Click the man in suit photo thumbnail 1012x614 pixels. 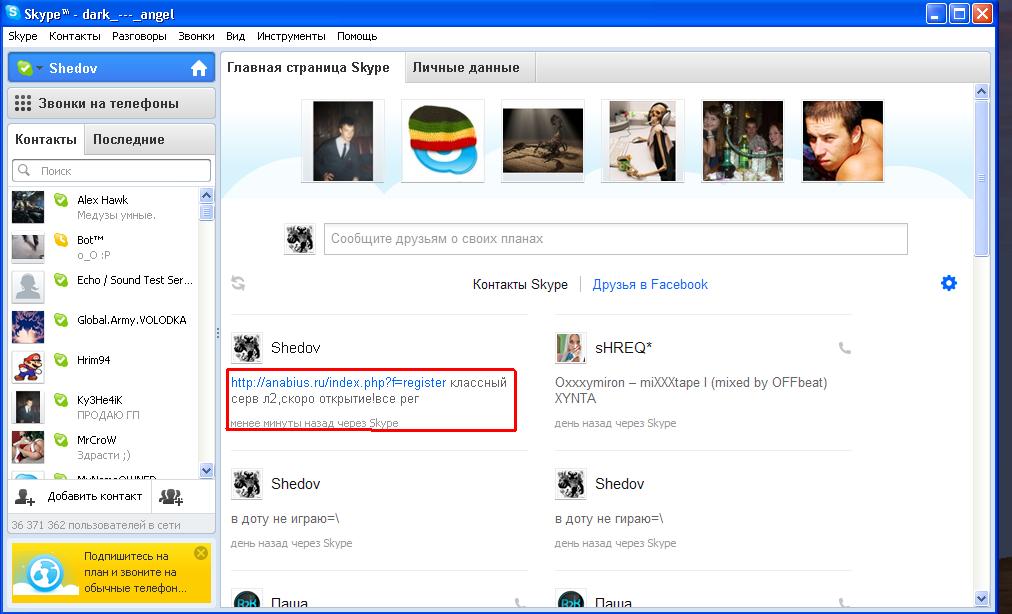[x=343, y=141]
